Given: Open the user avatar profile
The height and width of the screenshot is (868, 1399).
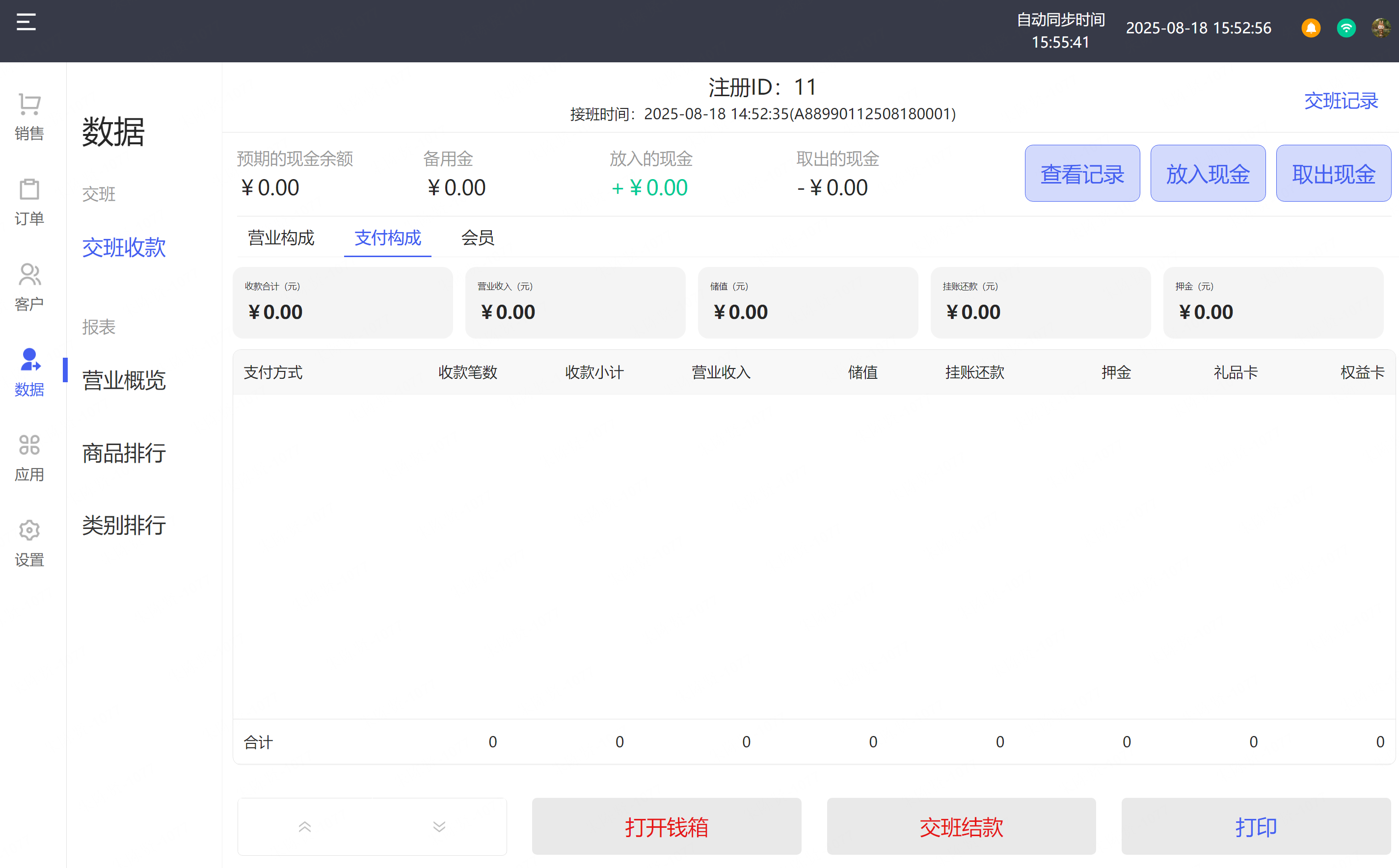Looking at the screenshot, I should [1381, 27].
